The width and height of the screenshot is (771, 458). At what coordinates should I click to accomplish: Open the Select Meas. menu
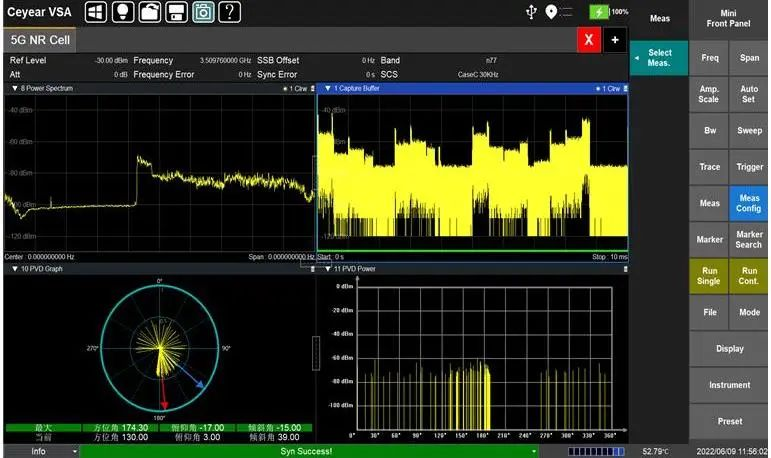coord(659,57)
